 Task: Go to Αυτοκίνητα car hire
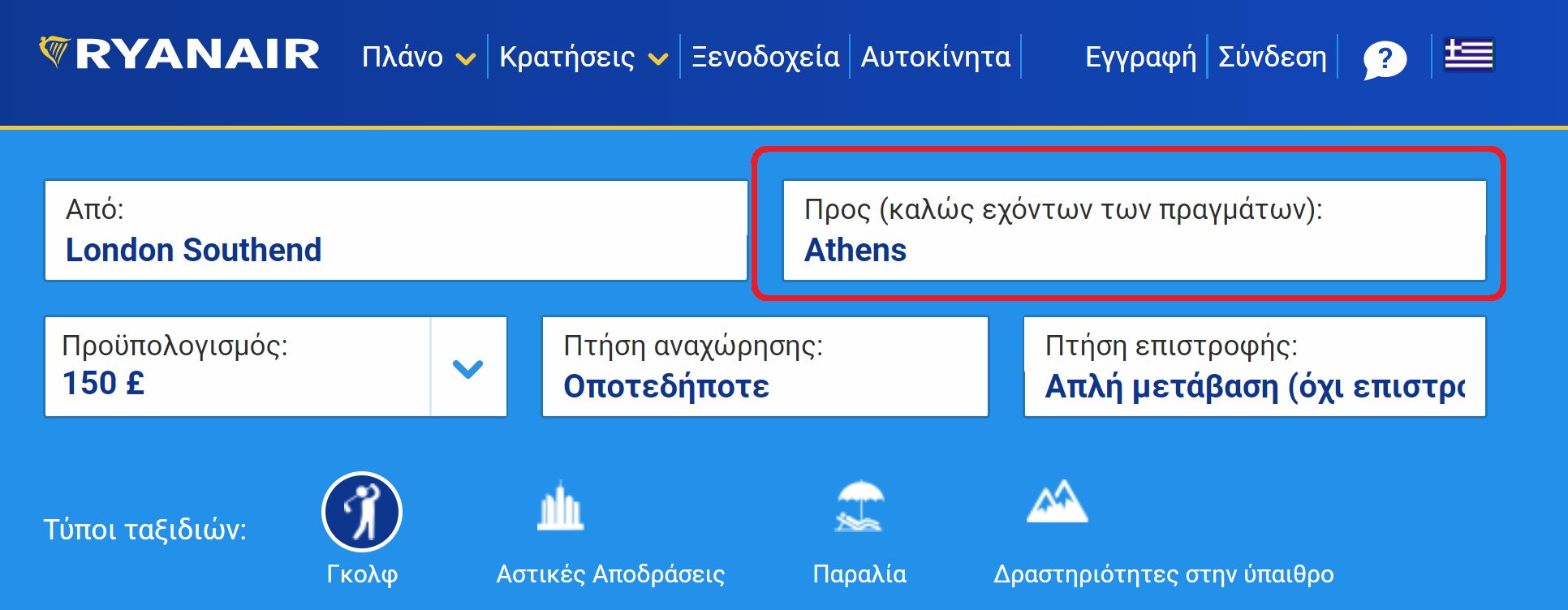click(x=936, y=57)
